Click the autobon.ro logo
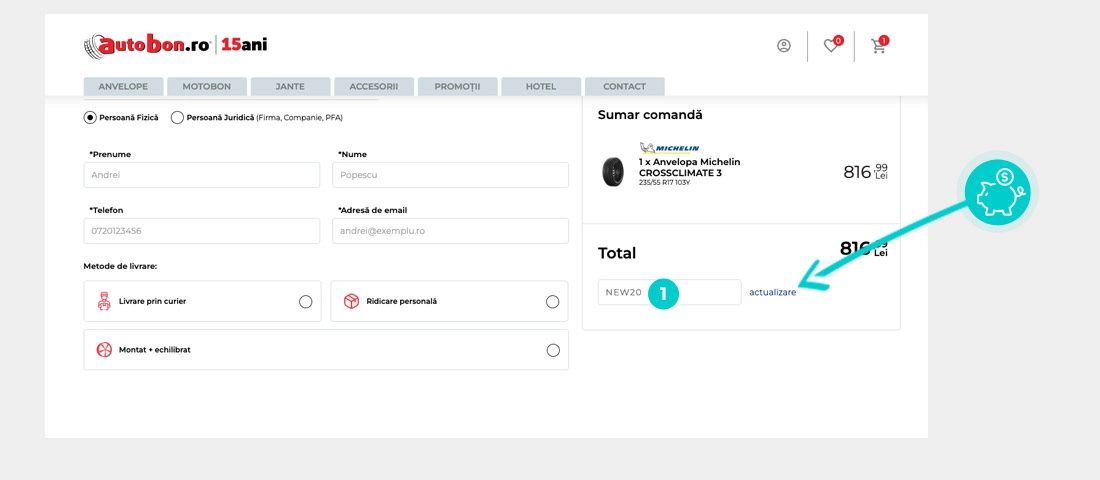Screen dimensions: 1100x480 148,45
